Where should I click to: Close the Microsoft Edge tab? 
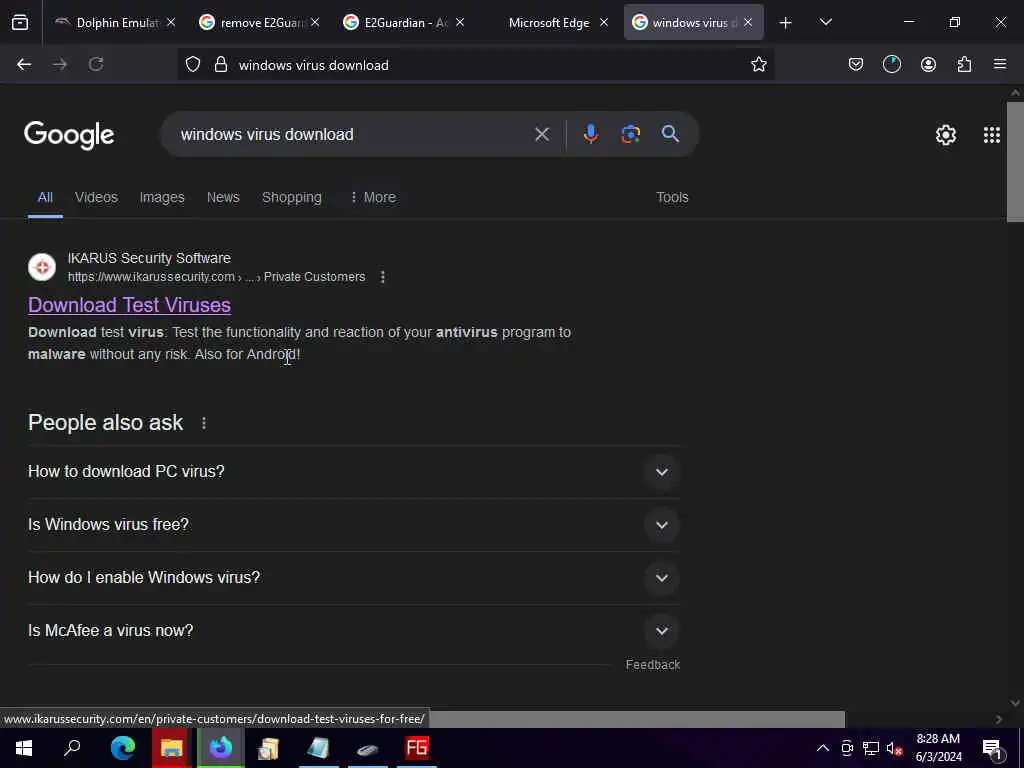pos(603,22)
